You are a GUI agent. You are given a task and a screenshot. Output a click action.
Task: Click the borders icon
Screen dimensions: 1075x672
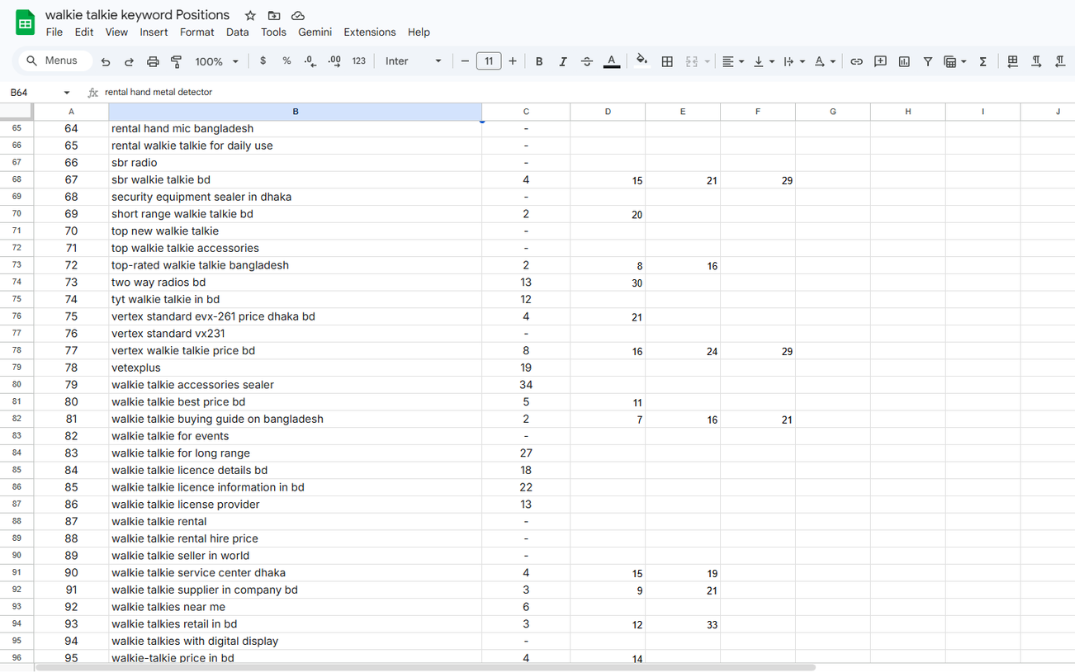click(667, 62)
